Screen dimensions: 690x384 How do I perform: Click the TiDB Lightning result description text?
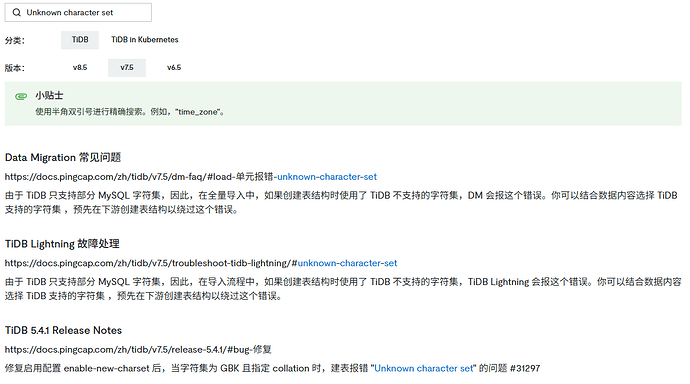pos(343,289)
